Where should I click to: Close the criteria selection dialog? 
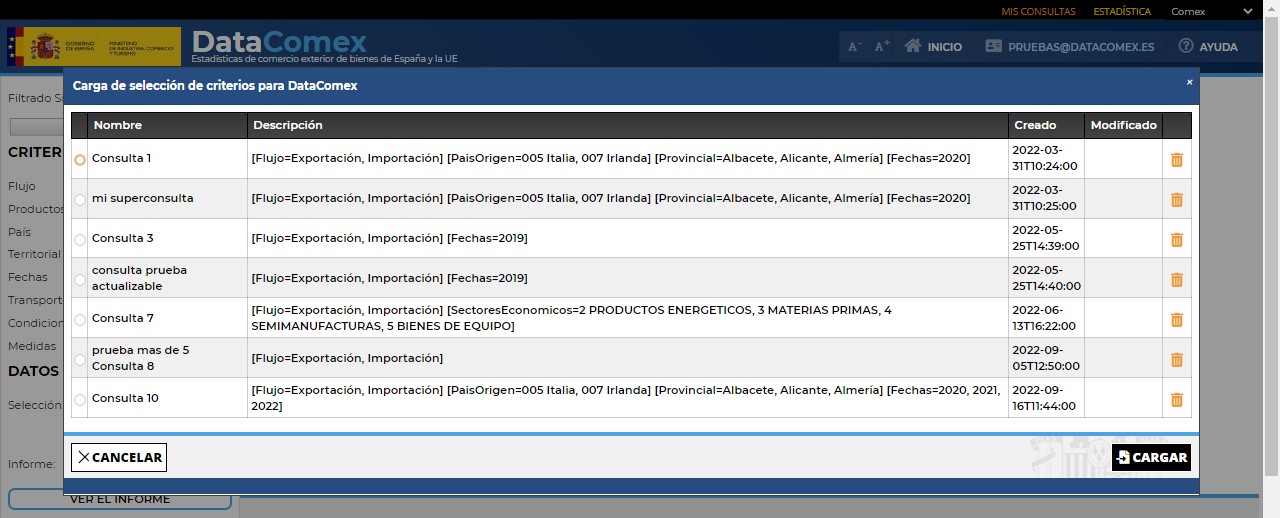tap(1189, 82)
